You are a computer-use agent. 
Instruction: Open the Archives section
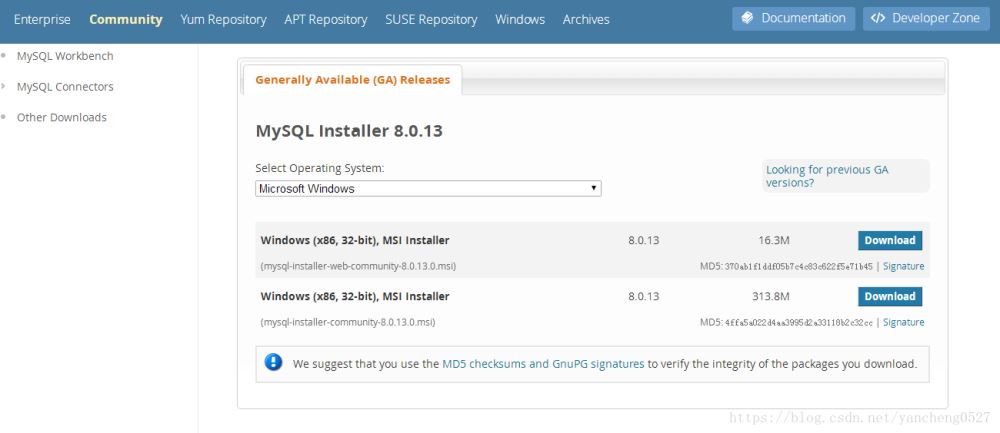click(x=586, y=19)
